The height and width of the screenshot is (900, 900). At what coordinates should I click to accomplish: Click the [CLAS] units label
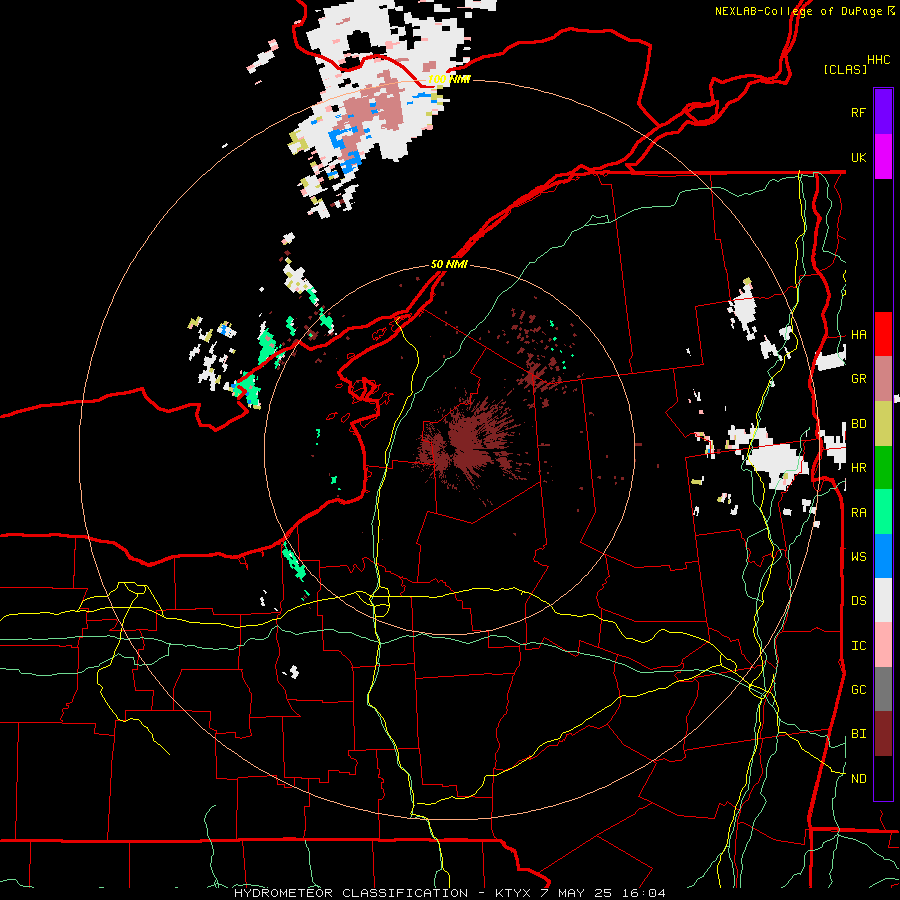pyautogui.click(x=845, y=69)
